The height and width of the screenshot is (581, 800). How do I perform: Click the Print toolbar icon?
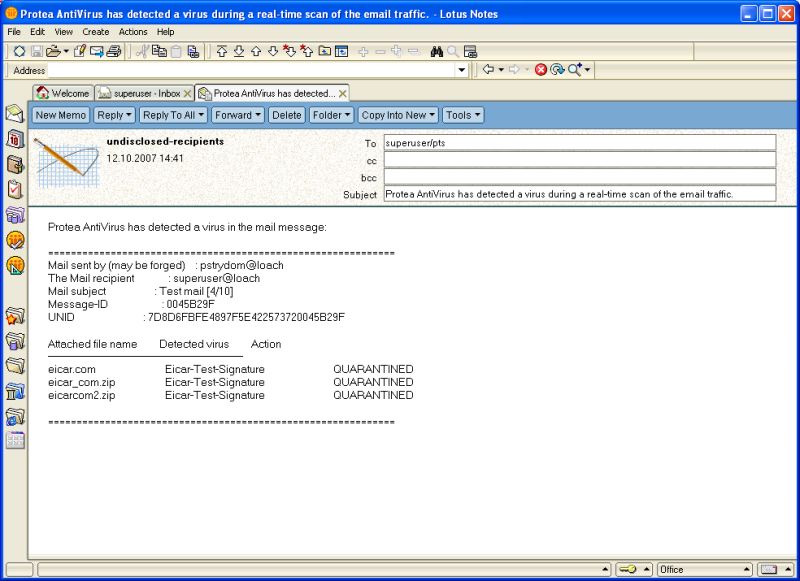click(x=114, y=51)
